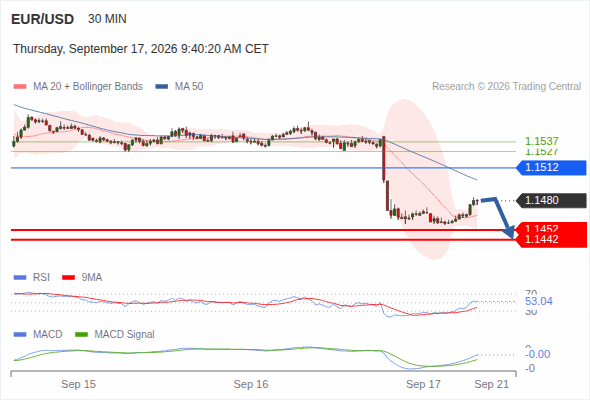This screenshot has width=590, height=400.
Task: Click the black 1.1480 current price tag
Action: (x=552, y=200)
